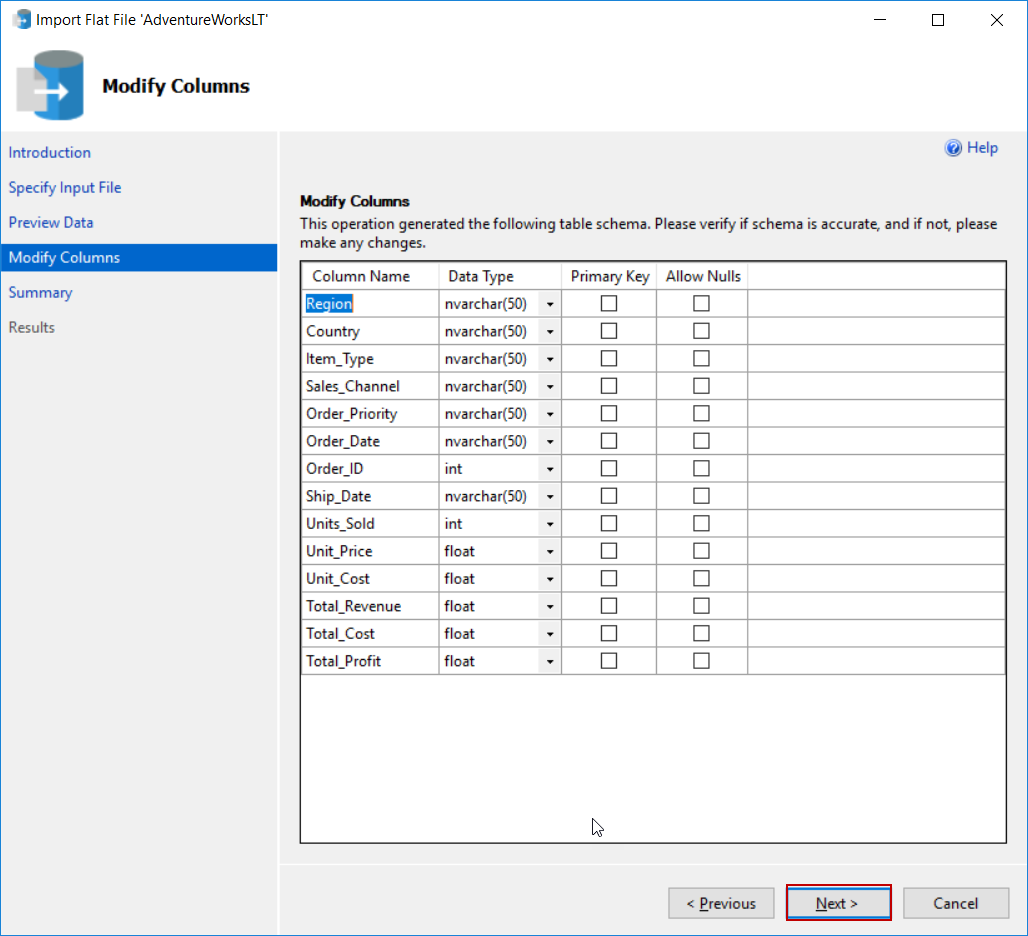The height and width of the screenshot is (936, 1028).
Task: Go to the Preview Data step
Action: [x=51, y=222]
